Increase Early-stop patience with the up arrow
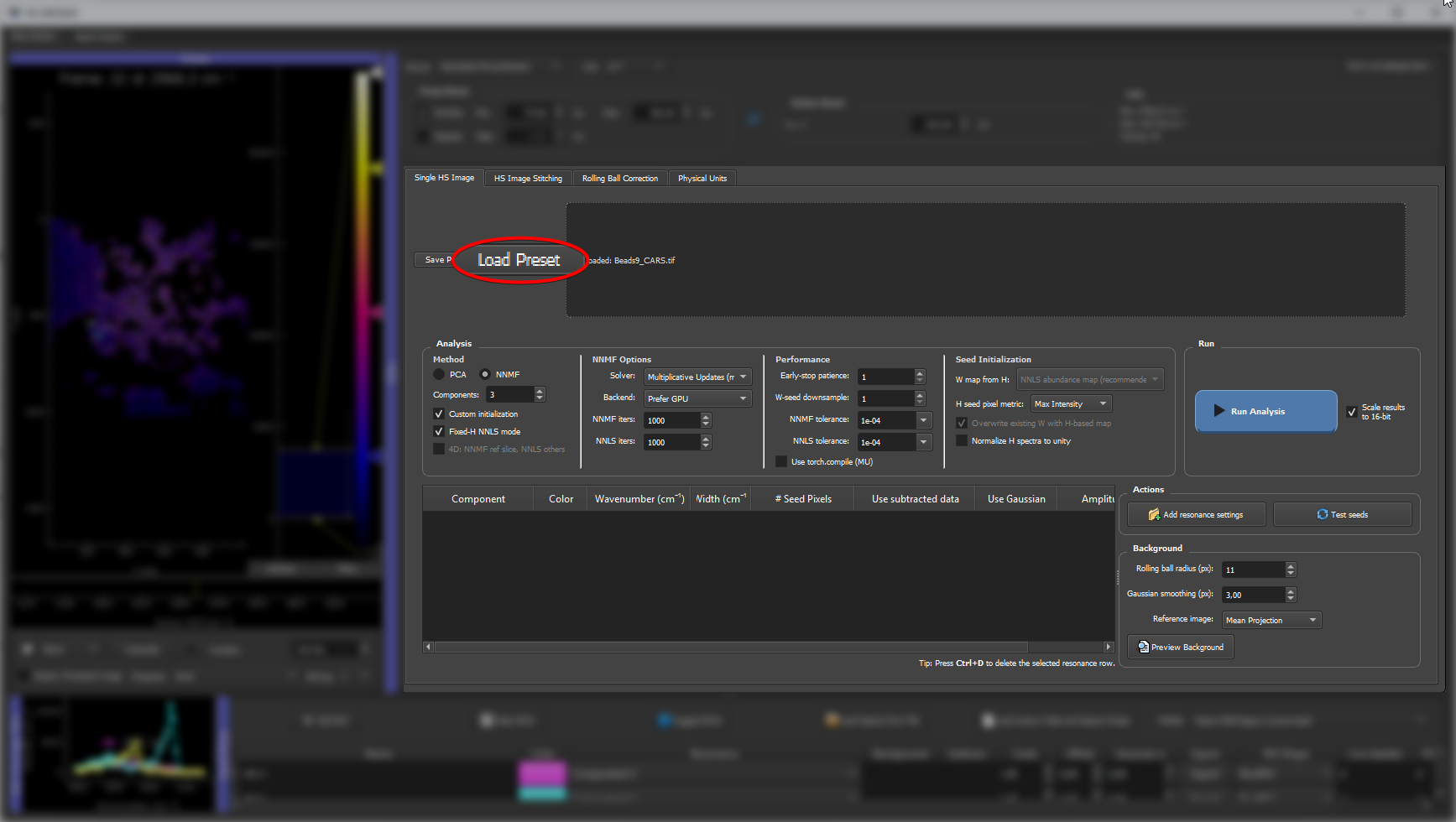This screenshot has width=1456, height=822. click(920, 373)
